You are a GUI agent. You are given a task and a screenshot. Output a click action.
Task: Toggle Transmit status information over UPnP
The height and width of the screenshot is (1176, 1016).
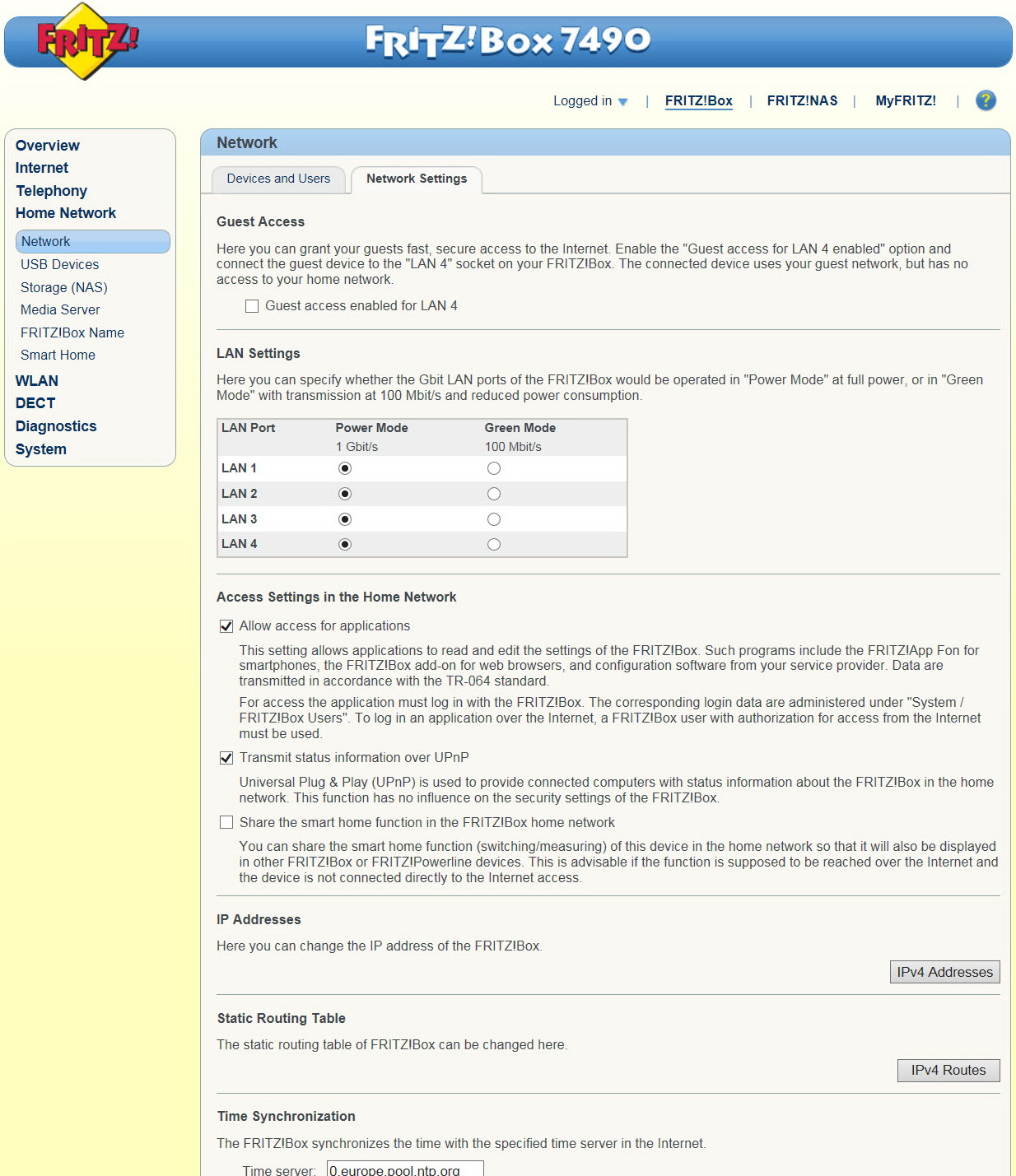point(226,758)
